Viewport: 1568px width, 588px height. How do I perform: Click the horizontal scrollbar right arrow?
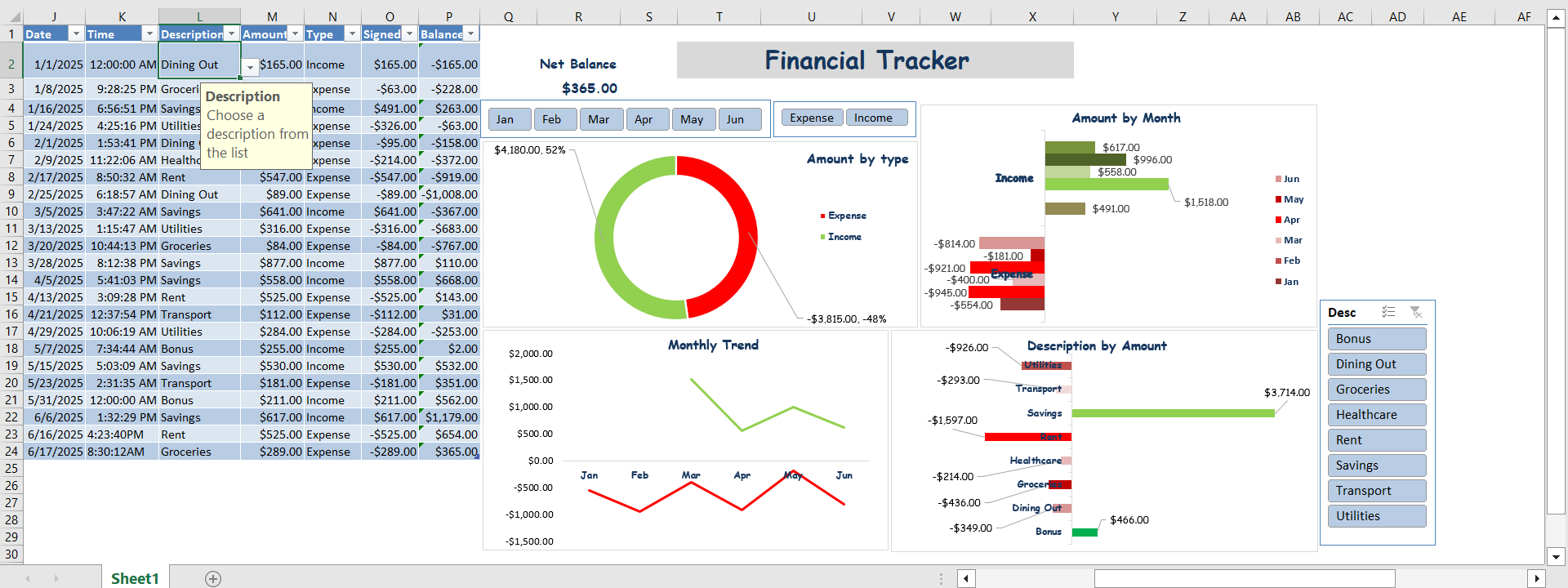[x=1536, y=578]
